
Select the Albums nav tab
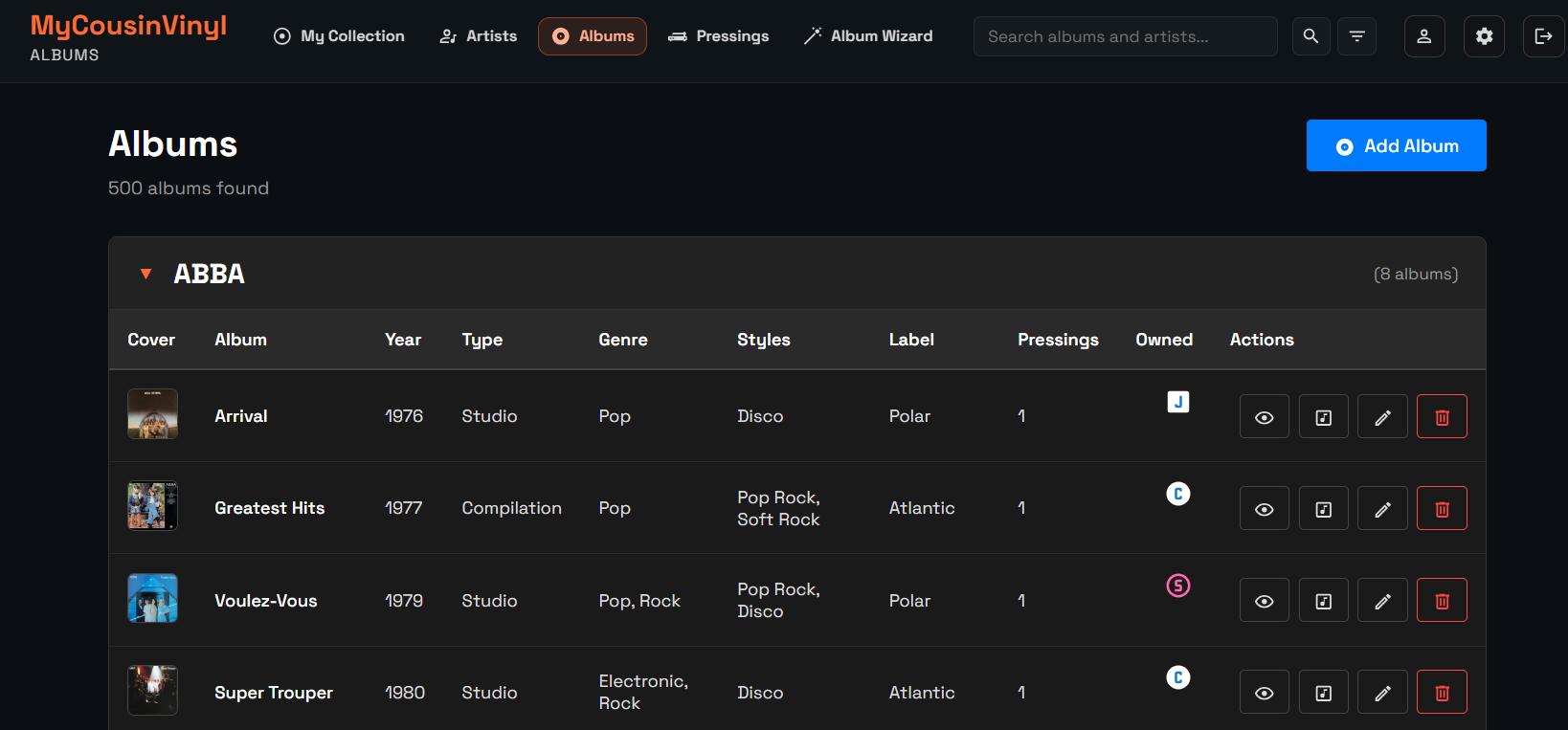[x=593, y=36]
